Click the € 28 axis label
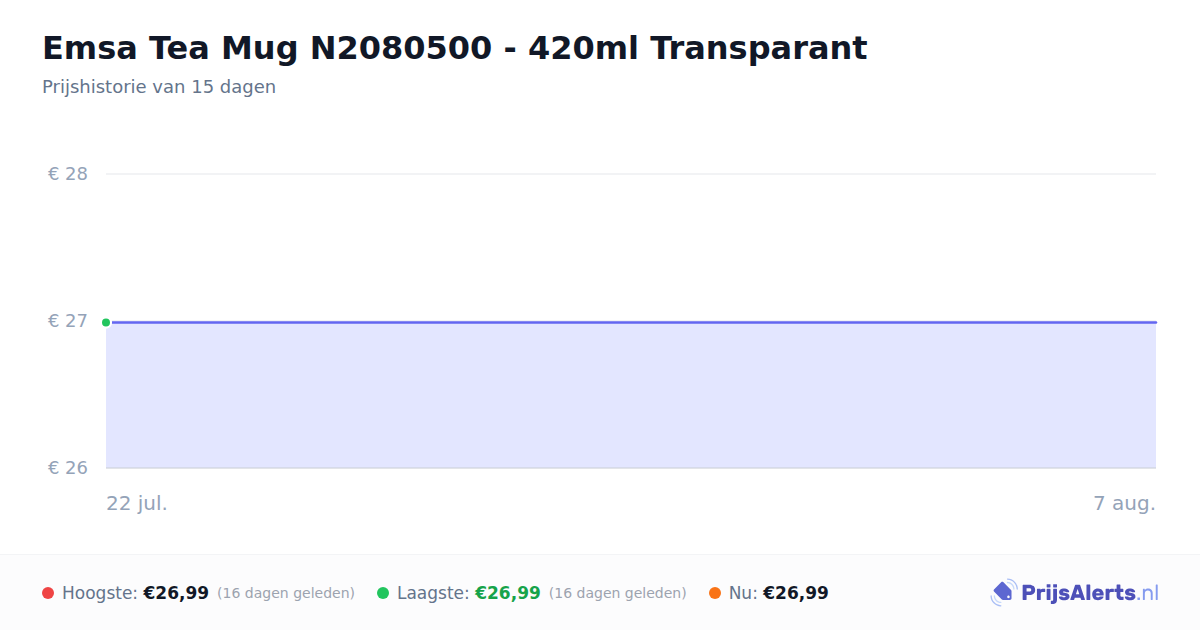This screenshot has width=1200, height=630. [x=68, y=174]
